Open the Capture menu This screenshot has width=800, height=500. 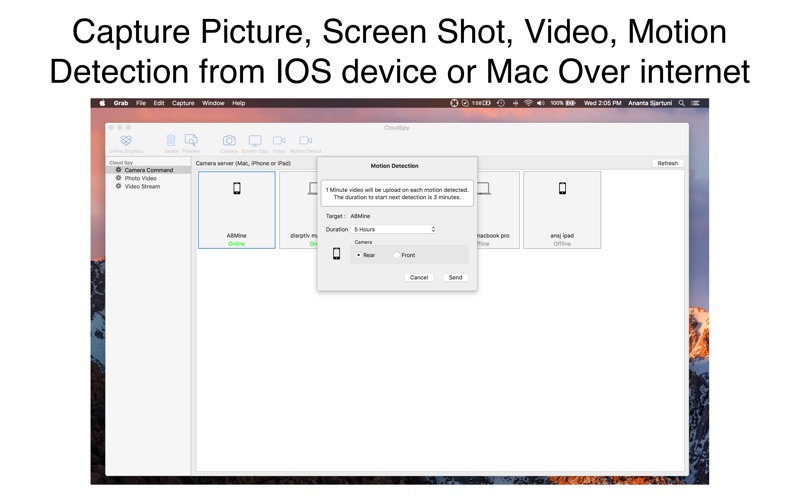click(x=183, y=103)
